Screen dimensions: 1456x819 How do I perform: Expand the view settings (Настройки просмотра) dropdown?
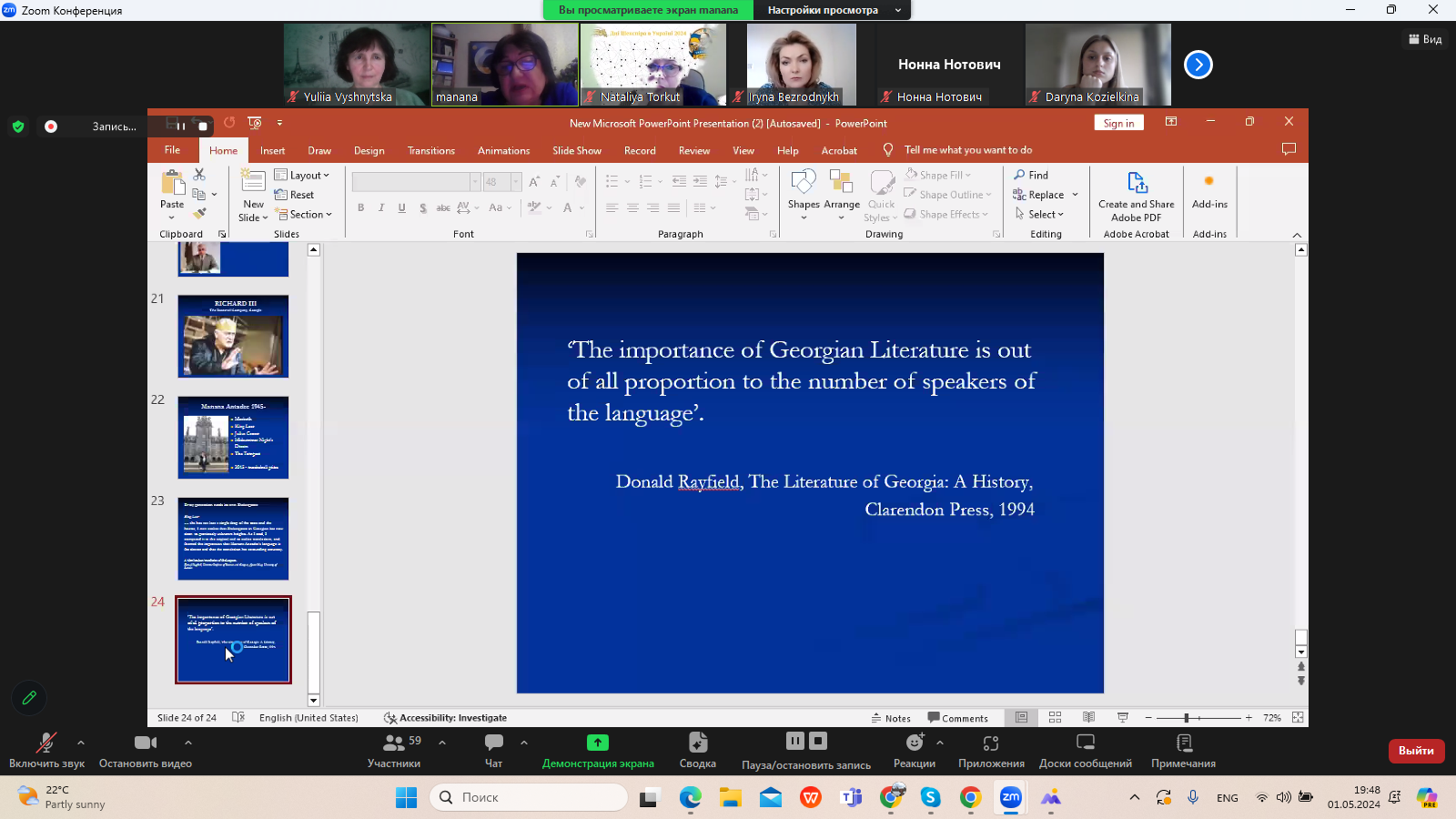897,10
